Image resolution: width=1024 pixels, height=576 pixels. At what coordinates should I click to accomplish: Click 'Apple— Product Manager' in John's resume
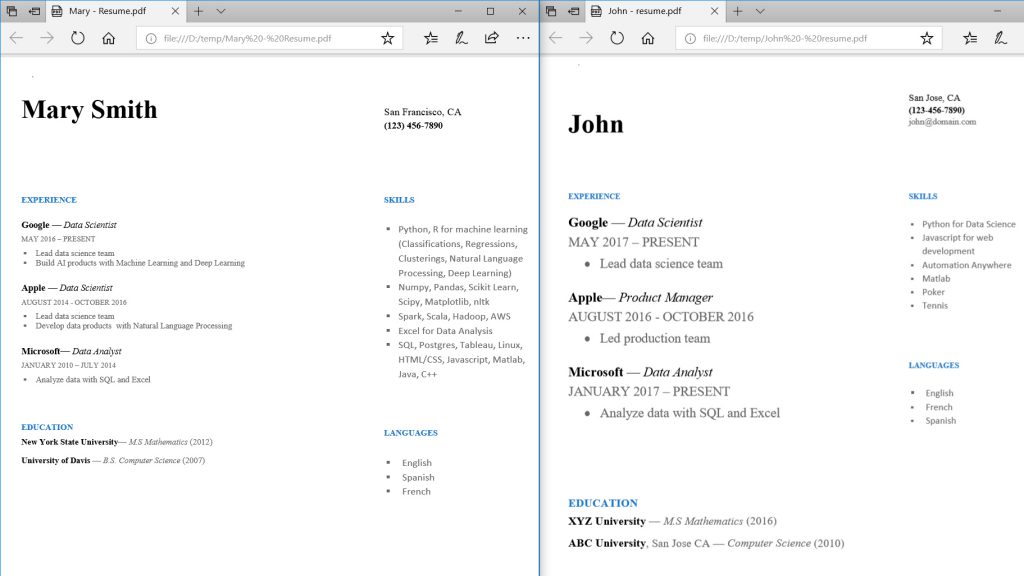tap(641, 298)
